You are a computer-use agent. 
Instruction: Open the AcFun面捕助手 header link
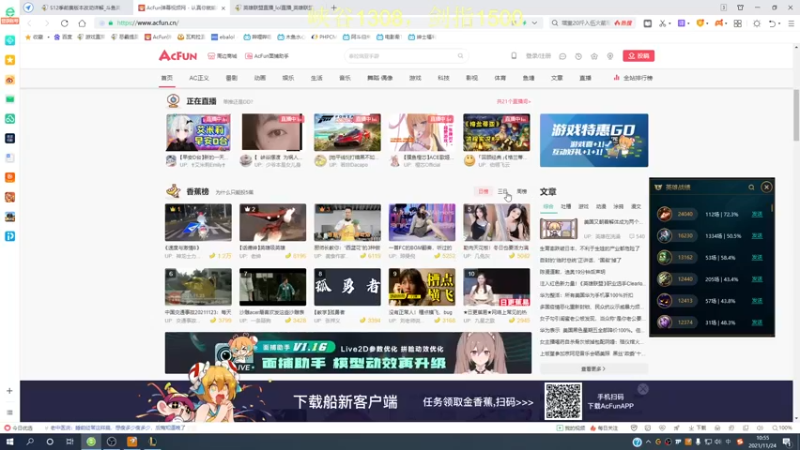267,56
